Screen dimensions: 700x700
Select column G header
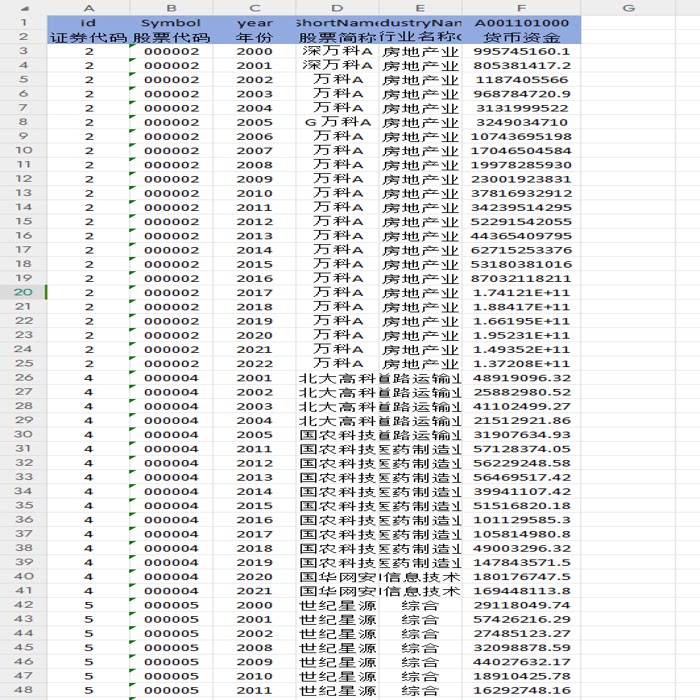point(628,8)
